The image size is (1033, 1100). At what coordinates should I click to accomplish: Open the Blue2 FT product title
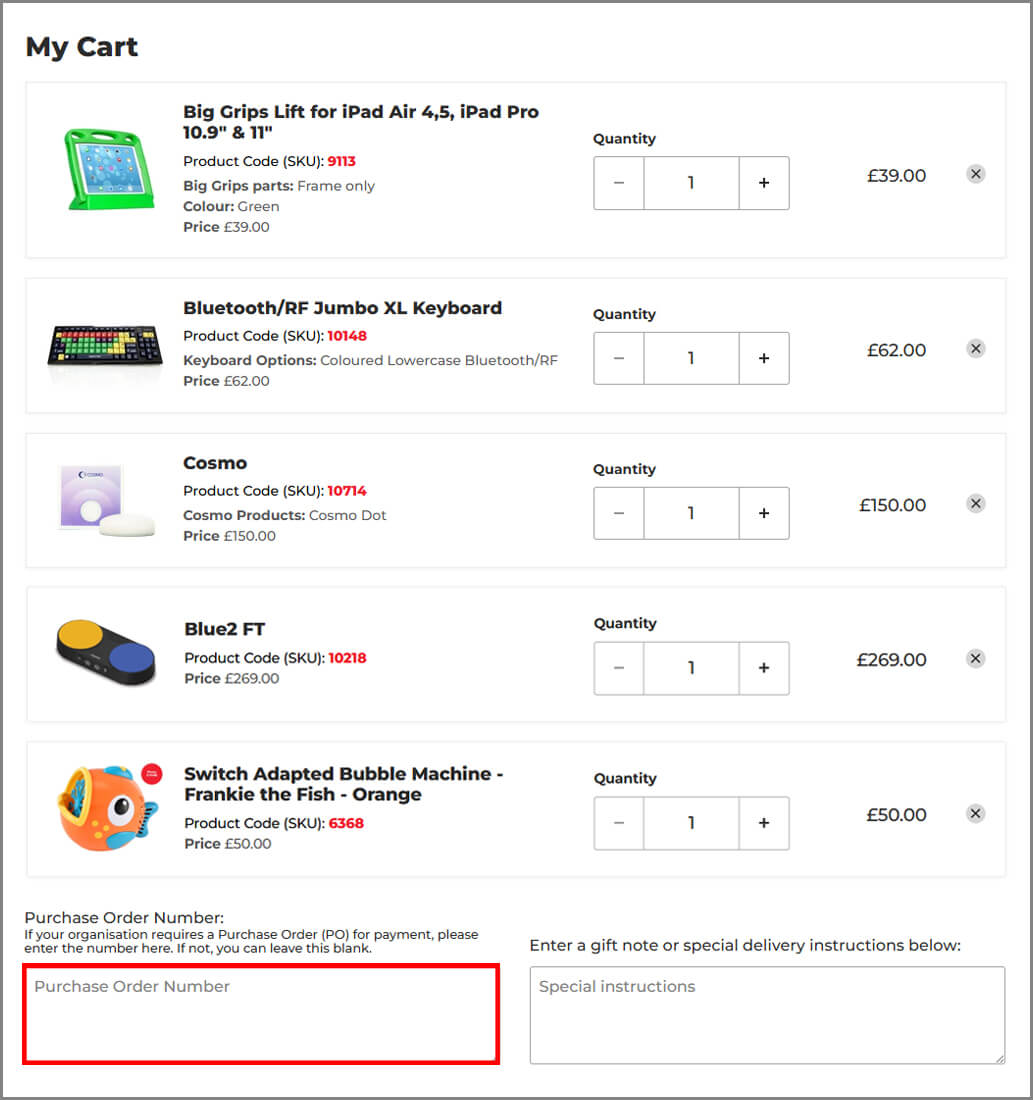pyautogui.click(x=225, y=629)
